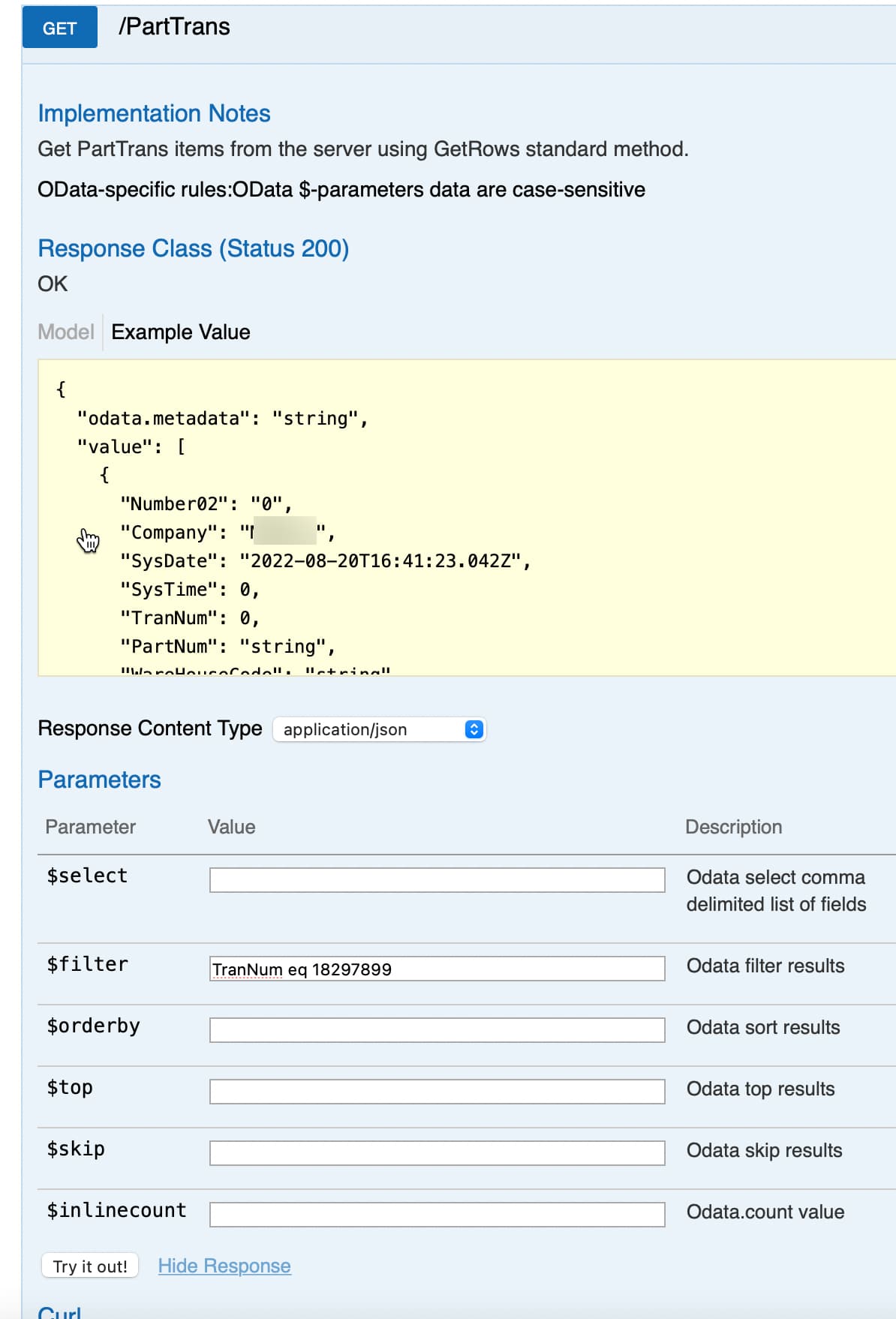
Task: Click the $select value input field
Action: point(437,880)
